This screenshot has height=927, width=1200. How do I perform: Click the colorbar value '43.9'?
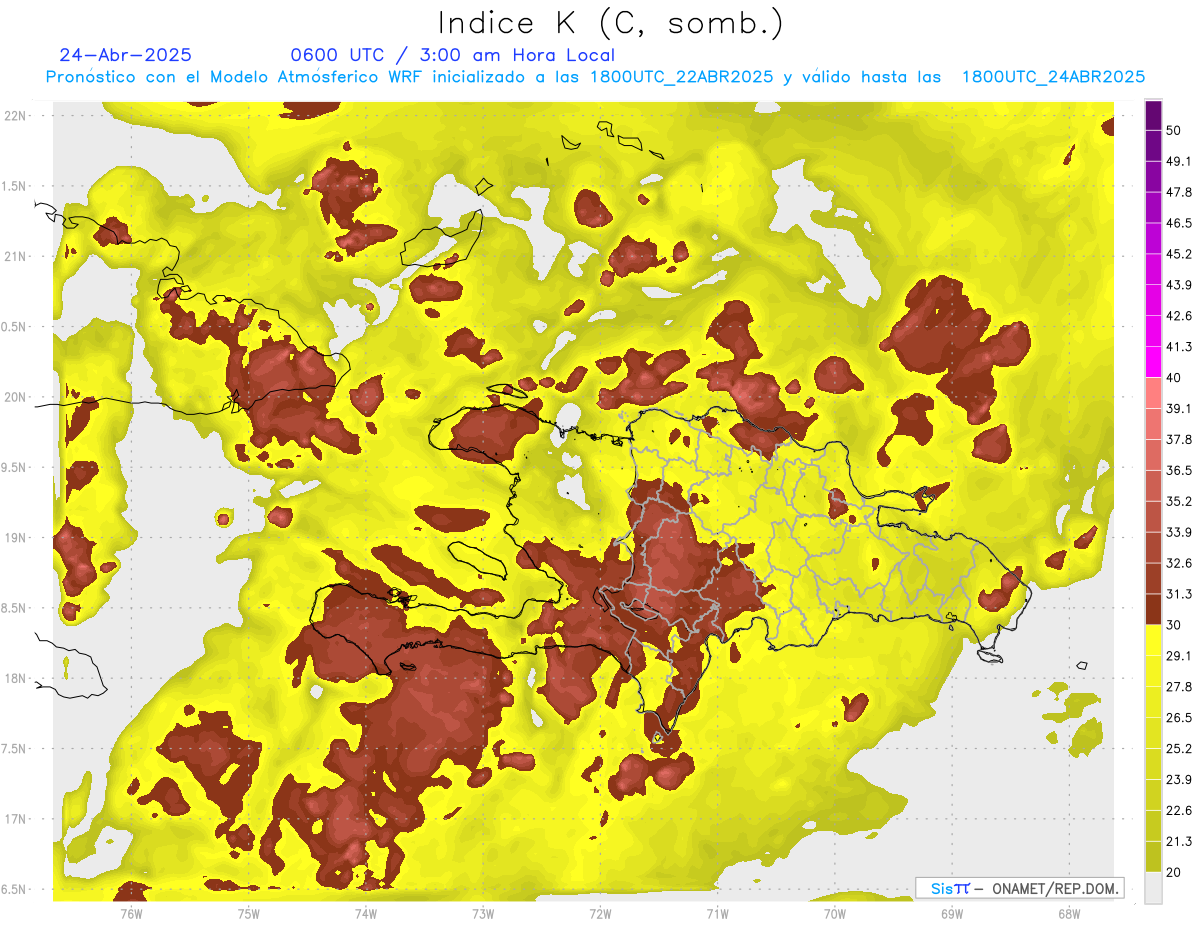tap(1178, 285)
